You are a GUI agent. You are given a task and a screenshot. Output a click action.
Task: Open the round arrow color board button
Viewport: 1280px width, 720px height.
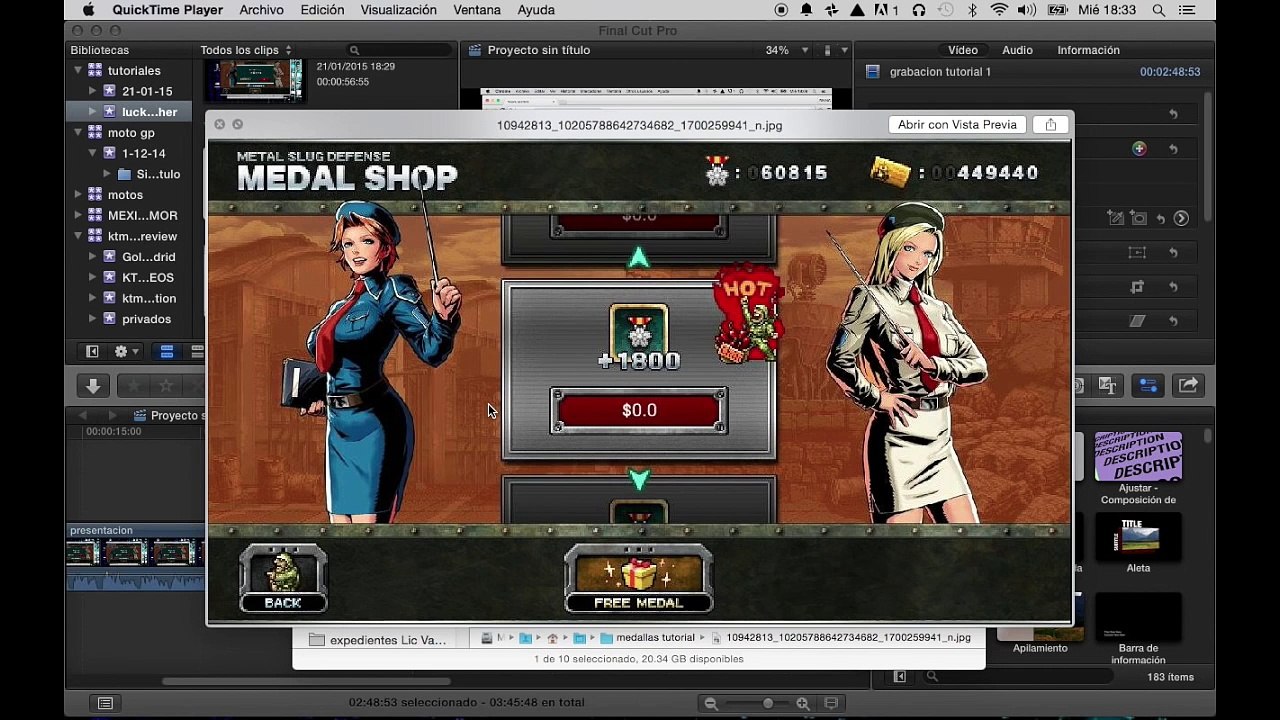coord(1181,218)
